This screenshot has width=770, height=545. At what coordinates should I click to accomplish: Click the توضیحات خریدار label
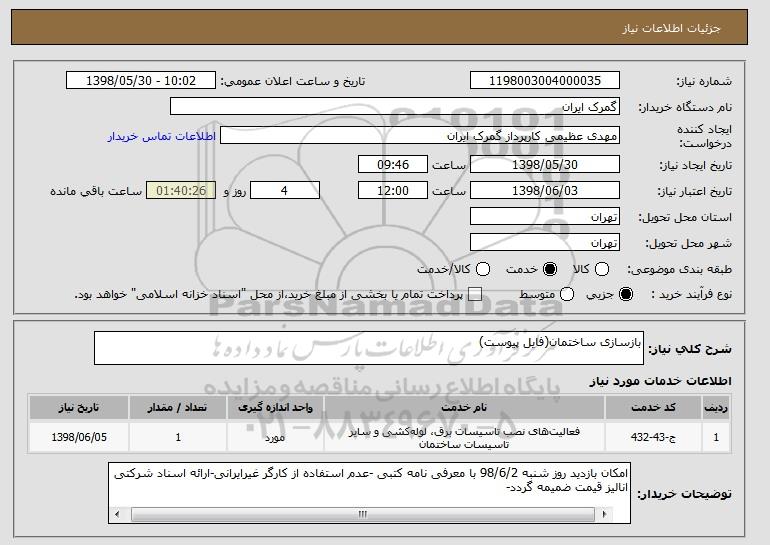[684, 494]
